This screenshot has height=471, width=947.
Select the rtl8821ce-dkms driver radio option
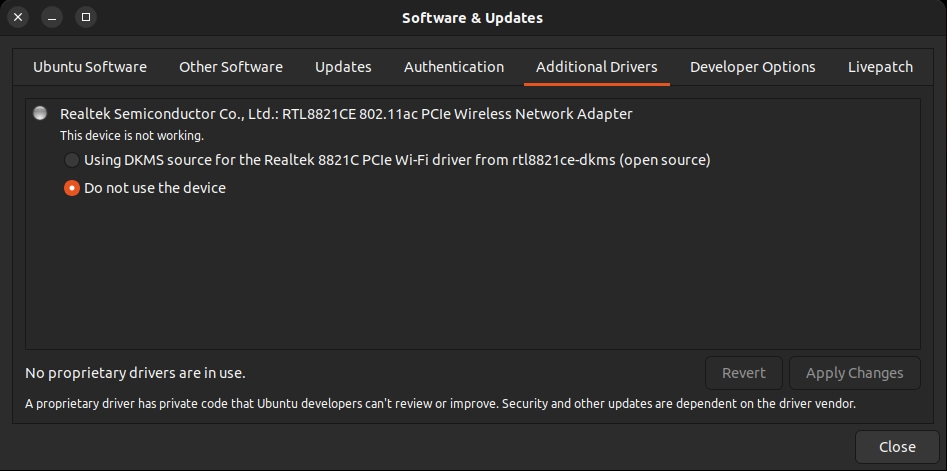coord(72,160)
